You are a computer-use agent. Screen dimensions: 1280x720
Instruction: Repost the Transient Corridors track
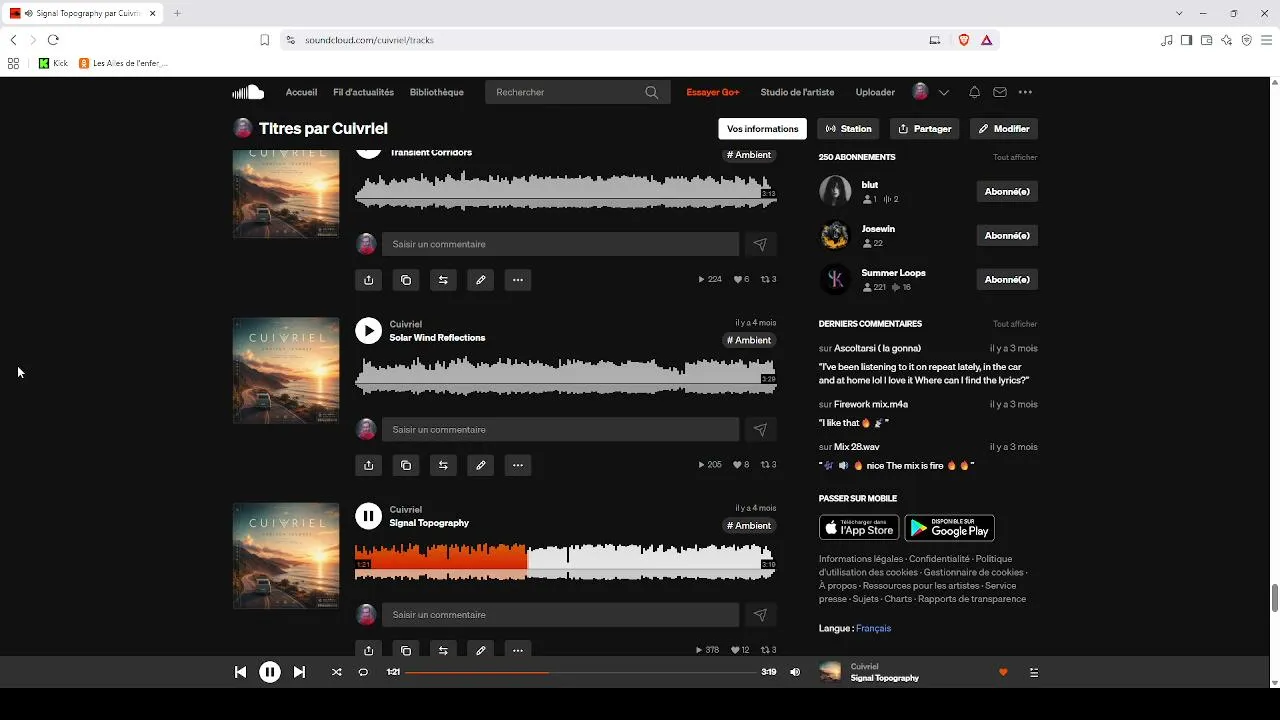click(443, 280)
